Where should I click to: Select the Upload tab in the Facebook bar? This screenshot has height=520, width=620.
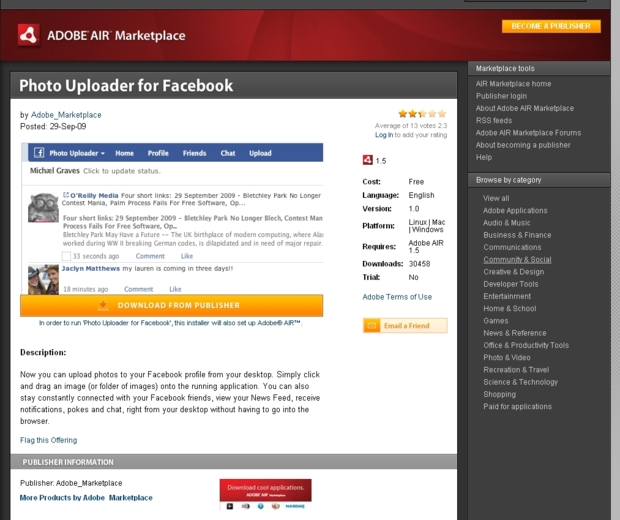tap(260, 153)
